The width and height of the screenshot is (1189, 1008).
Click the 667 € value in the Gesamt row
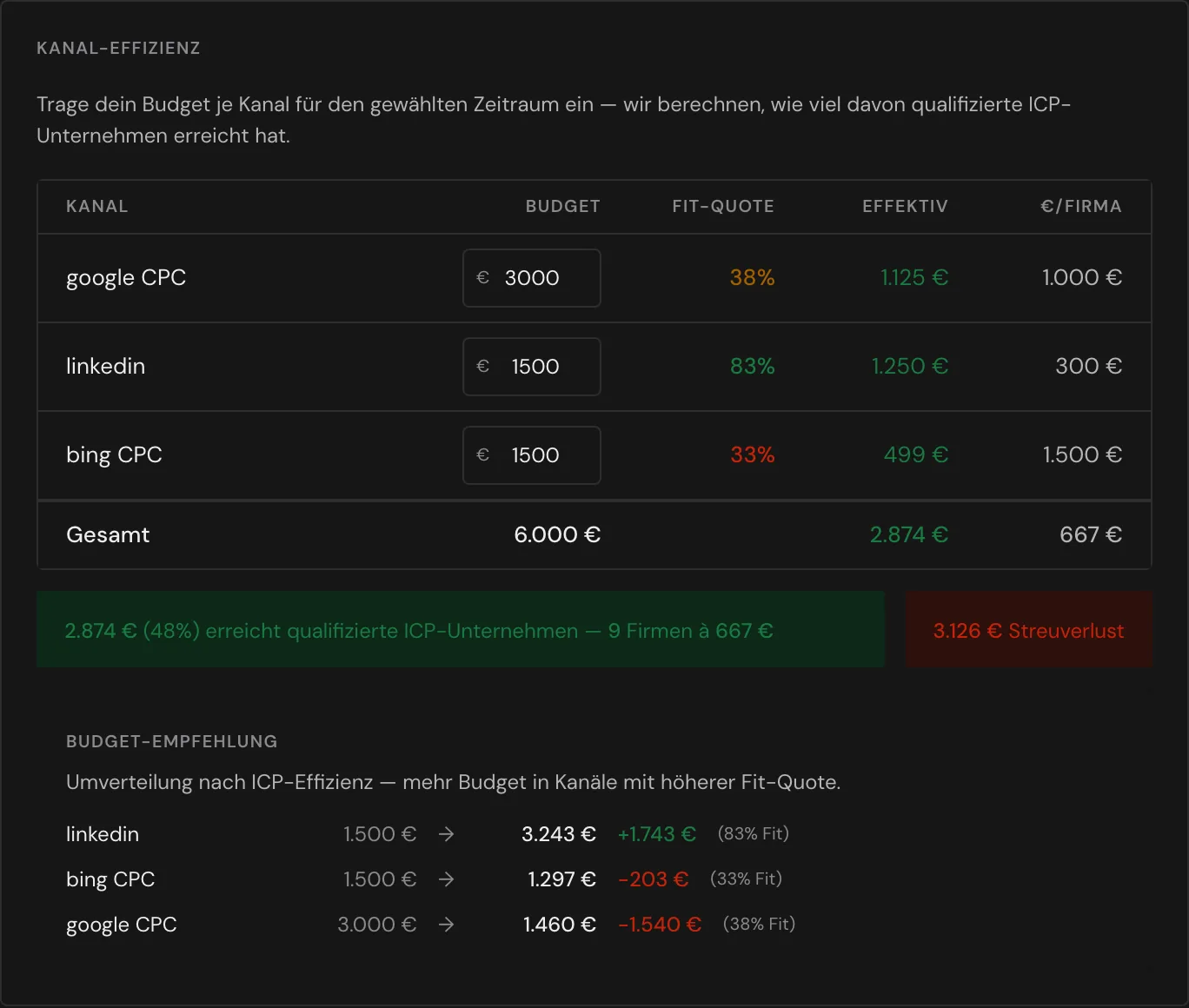(1091, 535)
